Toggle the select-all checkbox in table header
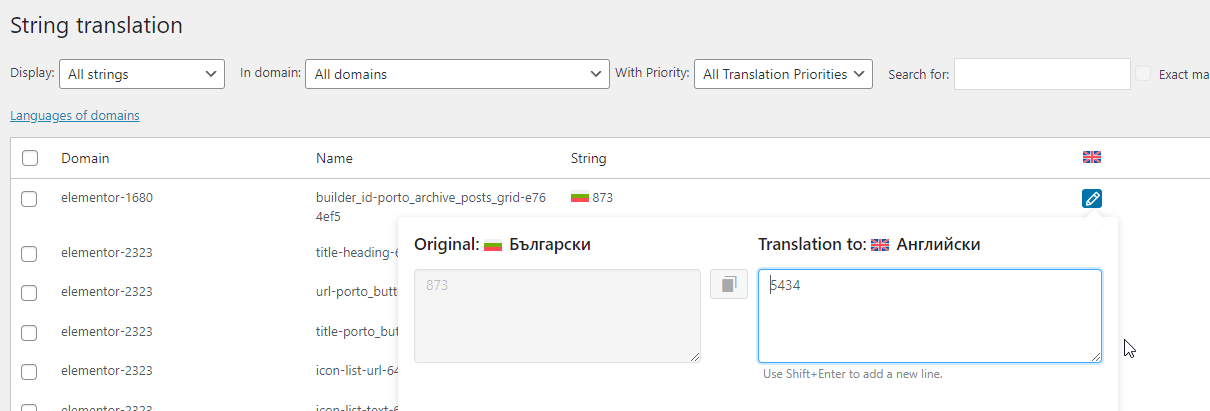 pyautogui.click(x=29, y=158)
